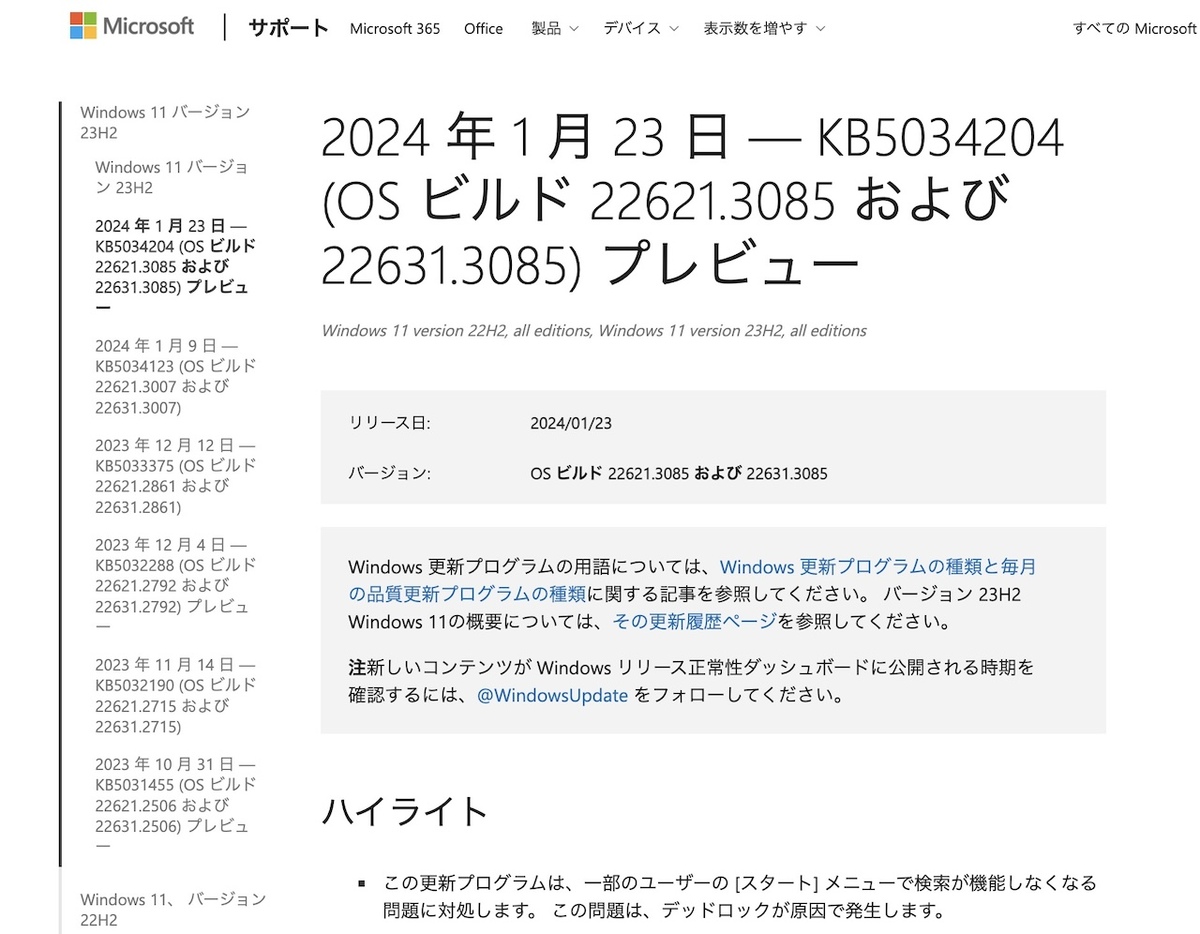This screenshot has height=934, width=1200.
Task: Open the KB5031455 October 31 preview entry
Action: coord(176,805)
